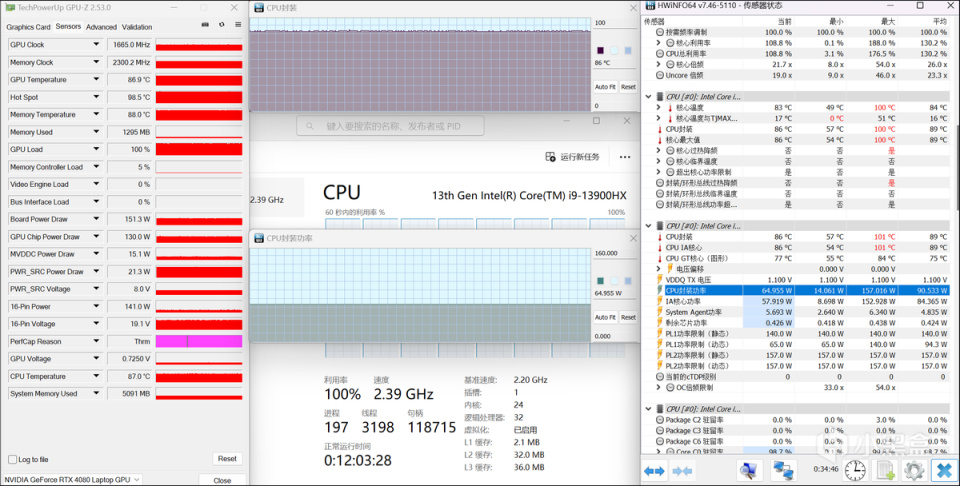960x486 pixels.
Task: Click CPU封装功率 graph window title icon
Action: (259, 238)
